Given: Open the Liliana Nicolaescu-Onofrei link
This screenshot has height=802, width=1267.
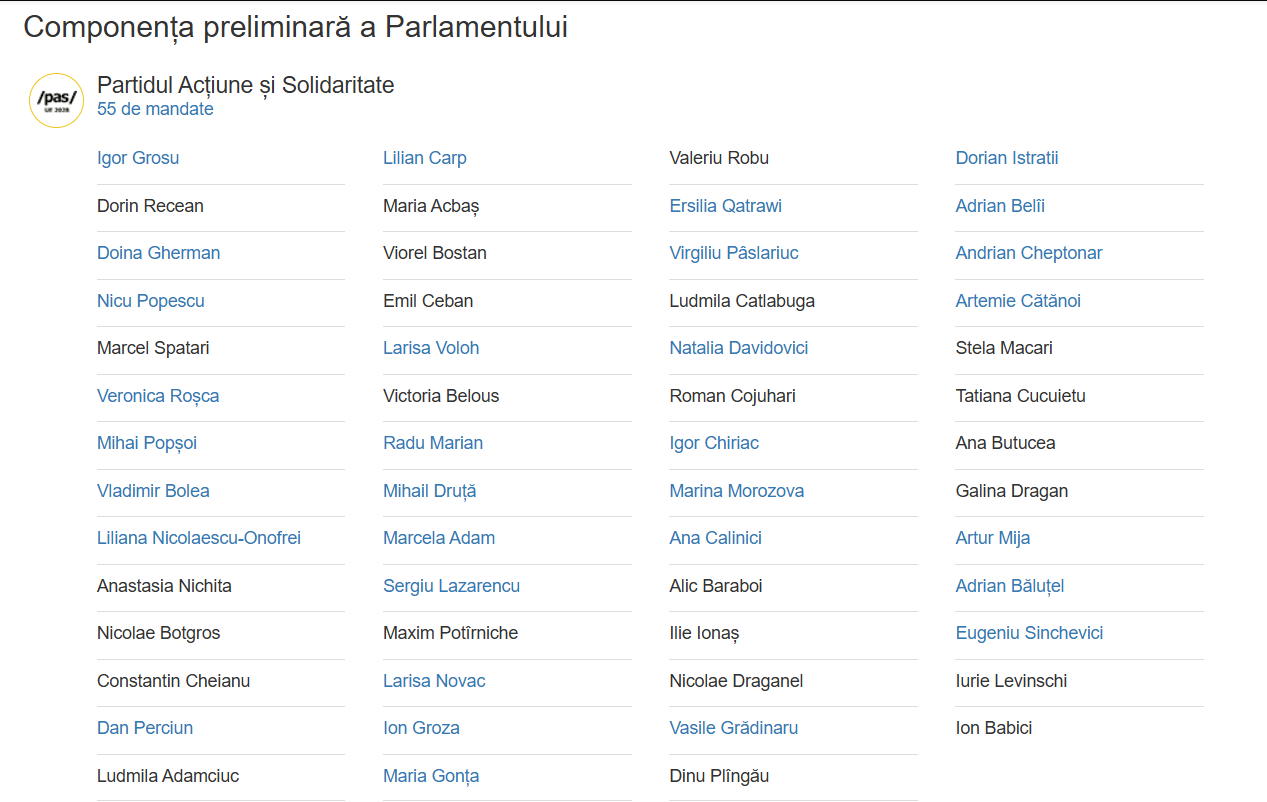Looking at the screenshot, I should click(199, 538).
